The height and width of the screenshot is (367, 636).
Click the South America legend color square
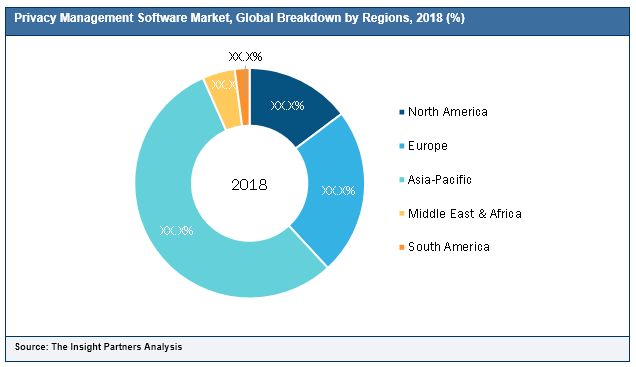click(x=402, y=247)
